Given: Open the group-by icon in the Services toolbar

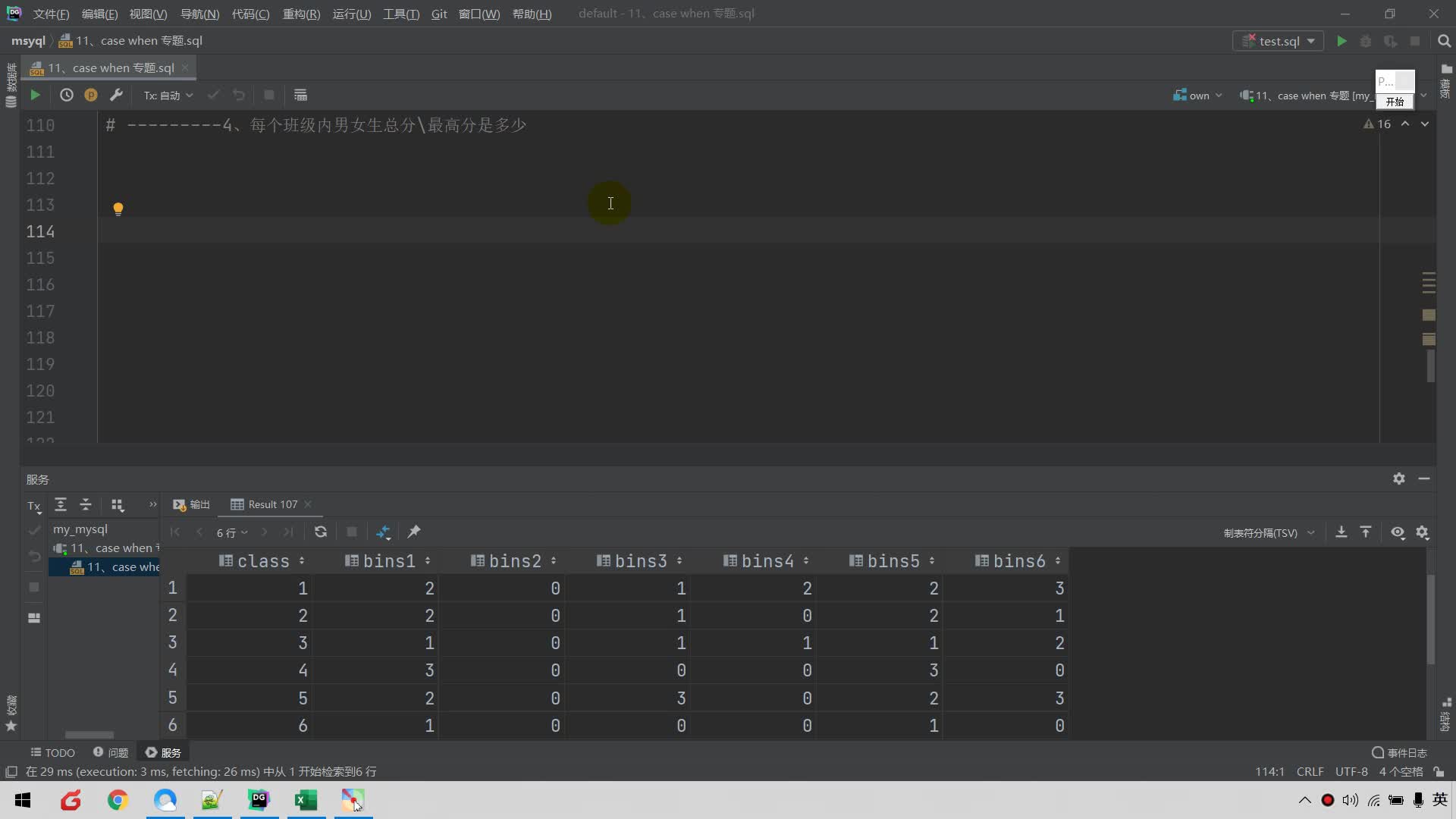Looking at the screenshot, I should pos(117,504).
